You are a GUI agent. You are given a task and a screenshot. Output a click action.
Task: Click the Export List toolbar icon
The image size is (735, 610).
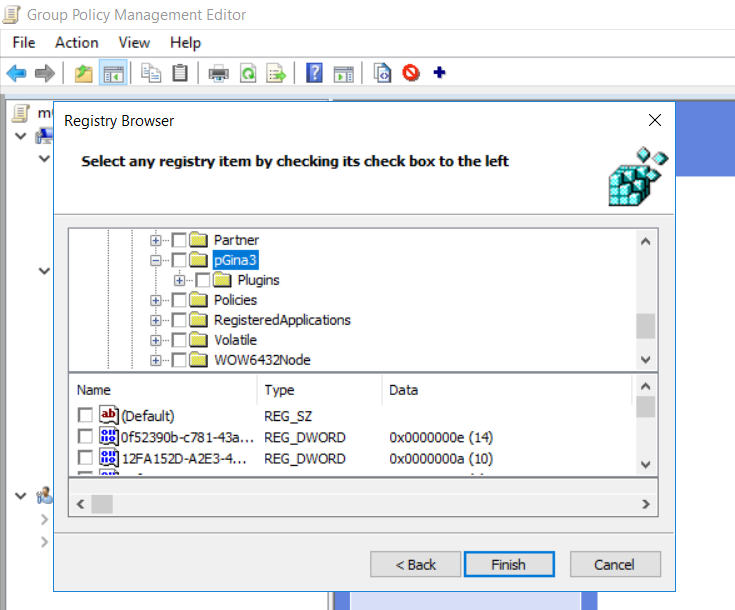tap(276, 73)
